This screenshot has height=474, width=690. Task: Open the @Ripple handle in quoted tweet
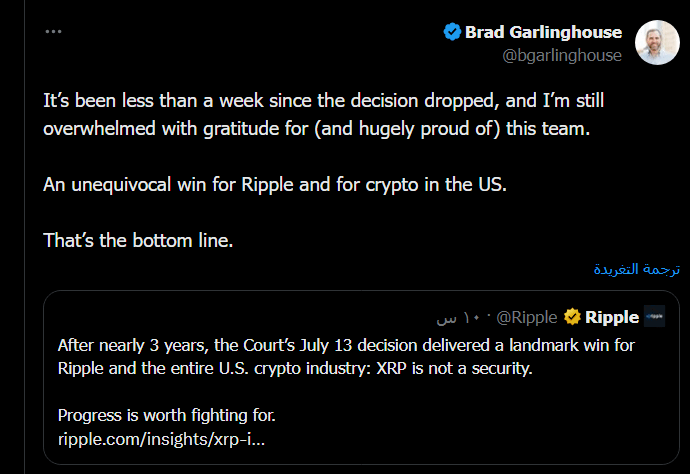click(x=526, y=317)
